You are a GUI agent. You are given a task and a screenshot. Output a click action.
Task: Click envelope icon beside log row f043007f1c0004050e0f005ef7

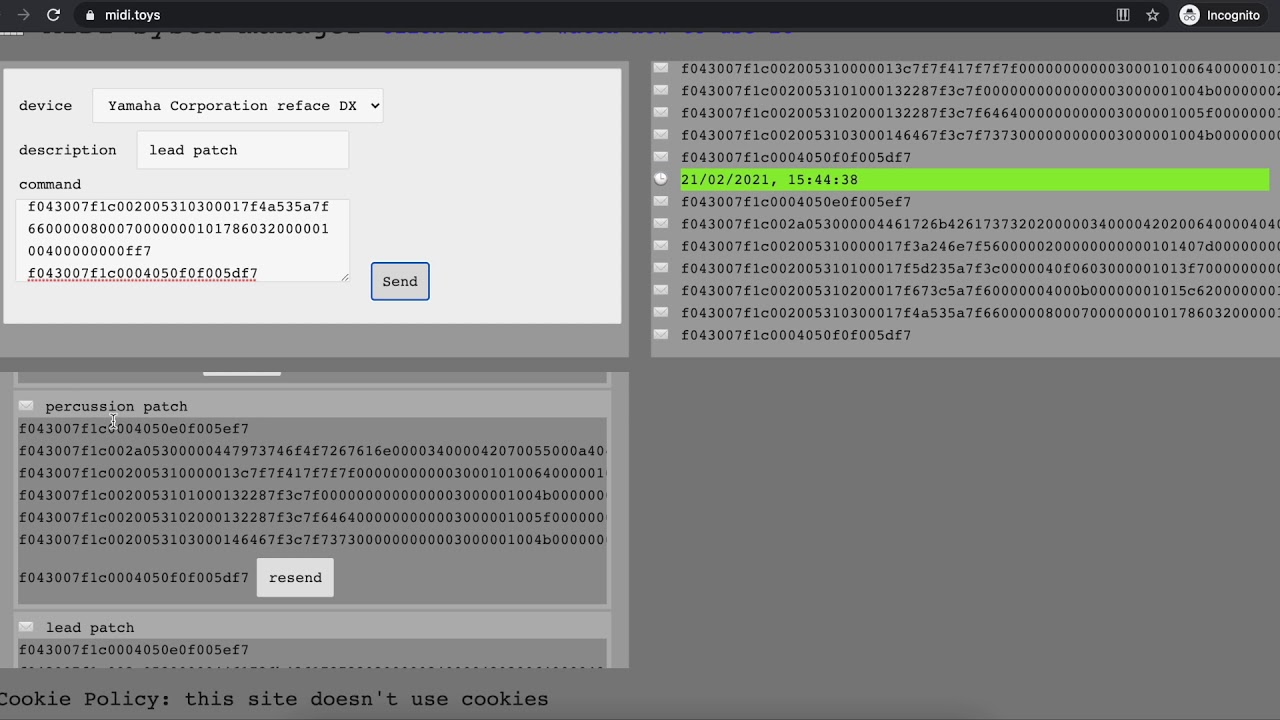click(661, 201)
